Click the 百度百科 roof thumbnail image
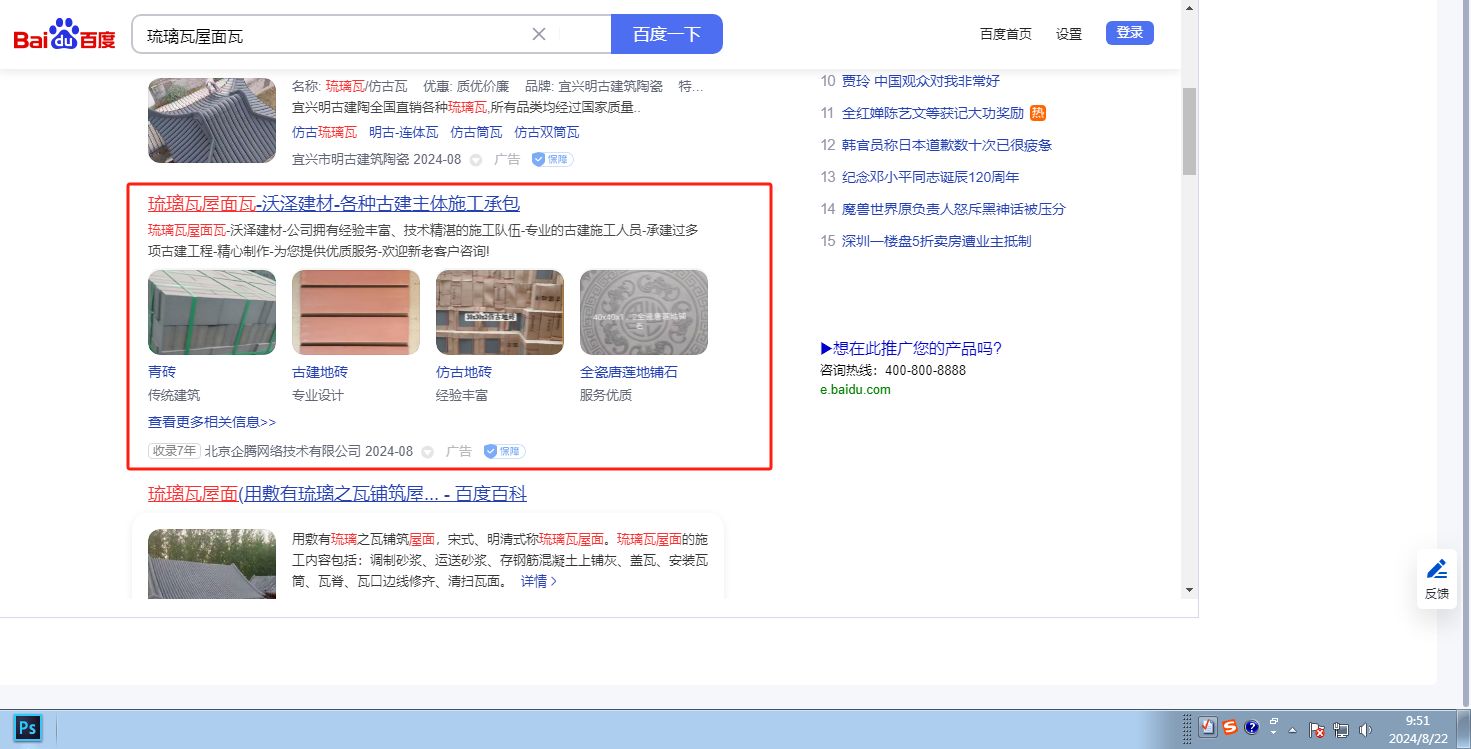This screenshot has width=1471, height=749. (x=212, y=564)
